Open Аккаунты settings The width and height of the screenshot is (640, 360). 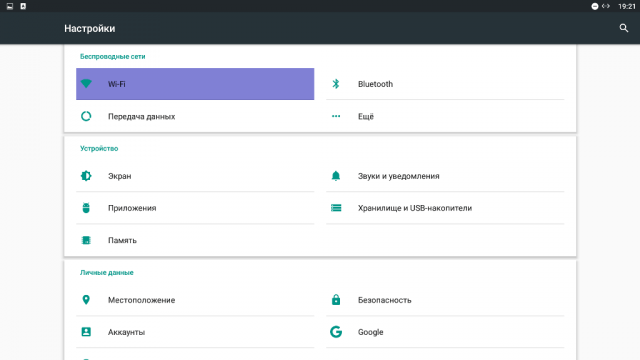tap(195, 332)
